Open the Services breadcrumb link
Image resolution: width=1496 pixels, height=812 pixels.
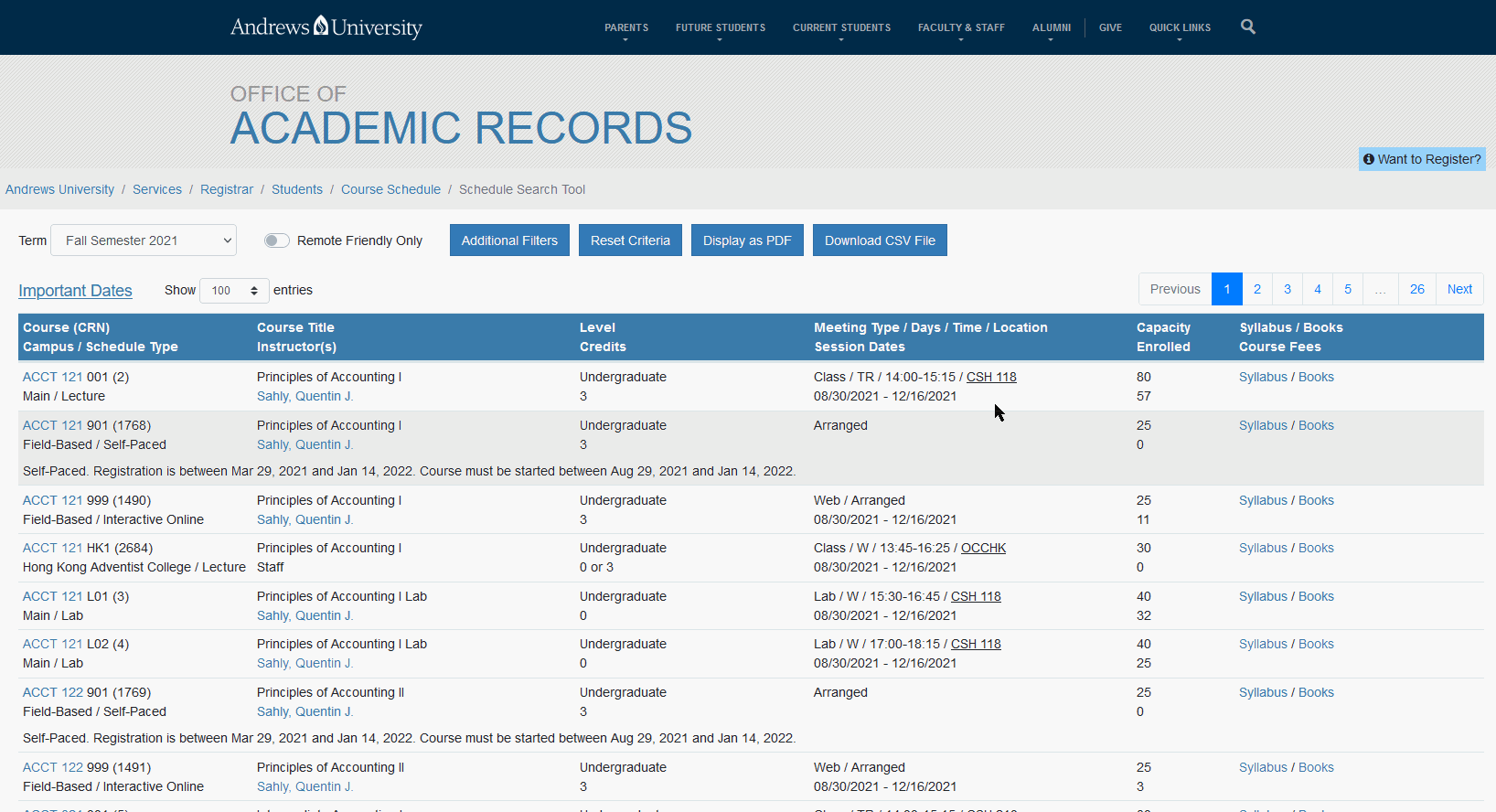157,189
